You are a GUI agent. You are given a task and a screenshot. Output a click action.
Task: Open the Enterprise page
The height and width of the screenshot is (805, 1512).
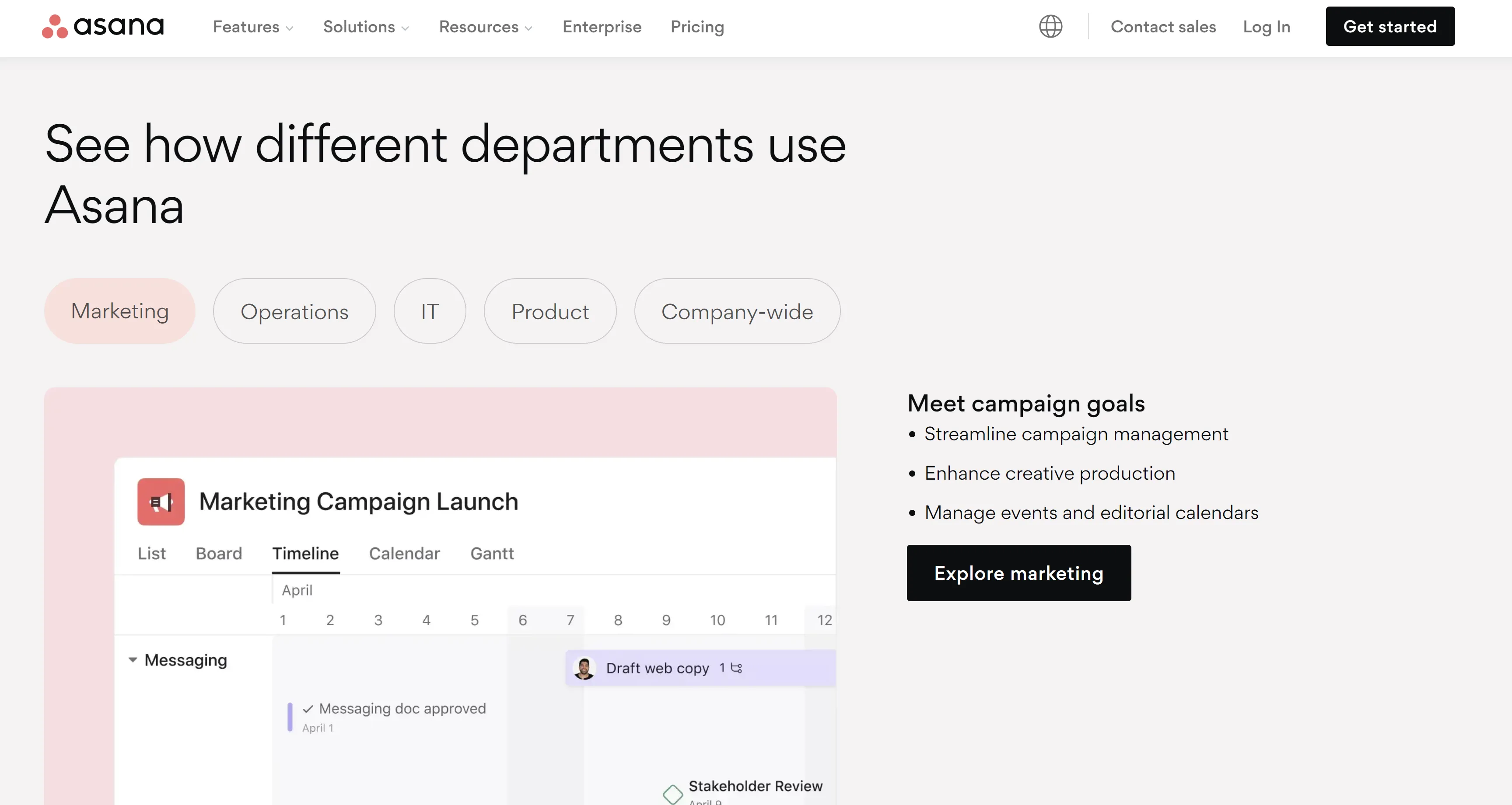point(602,27)
